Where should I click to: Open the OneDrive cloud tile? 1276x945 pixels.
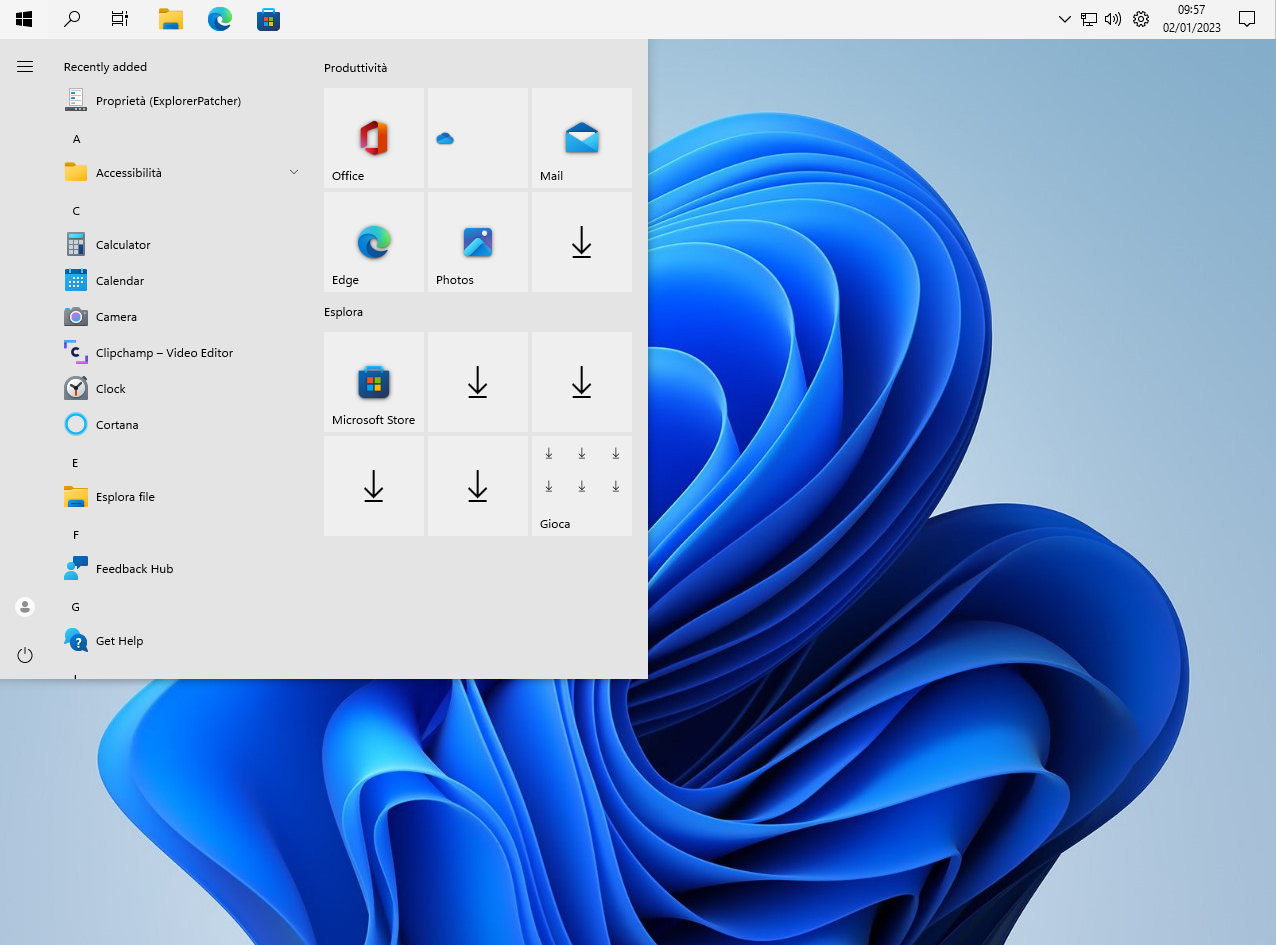(478, 138)
